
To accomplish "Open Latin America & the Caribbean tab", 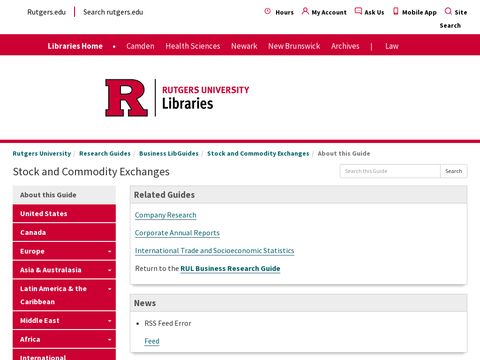I will (x=64, y=295).
